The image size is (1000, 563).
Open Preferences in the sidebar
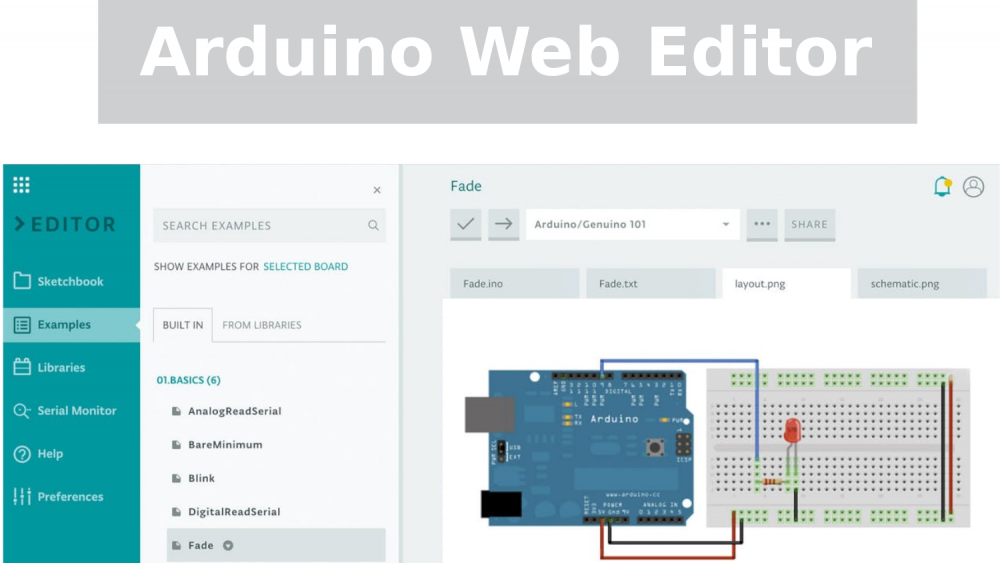tap(71, 497)
